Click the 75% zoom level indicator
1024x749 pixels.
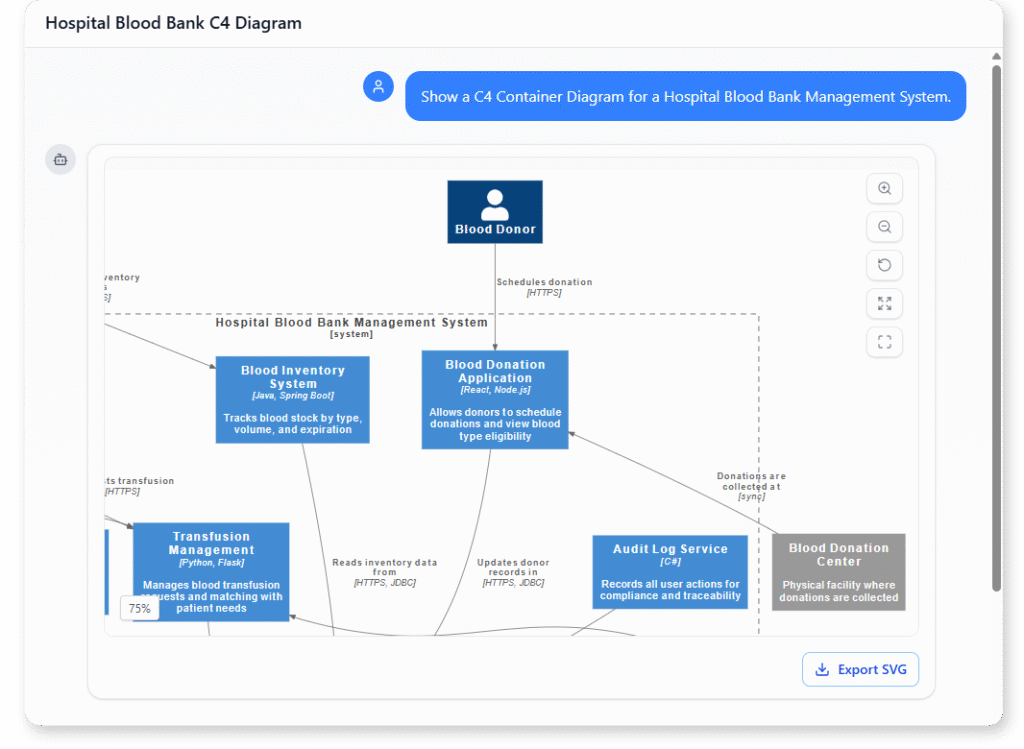[x=139, y=608]
